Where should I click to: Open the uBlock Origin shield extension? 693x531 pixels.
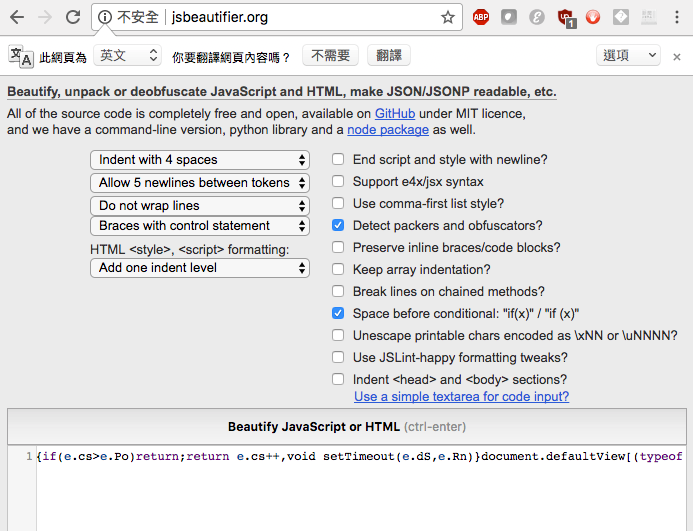[x=566, y=18]
